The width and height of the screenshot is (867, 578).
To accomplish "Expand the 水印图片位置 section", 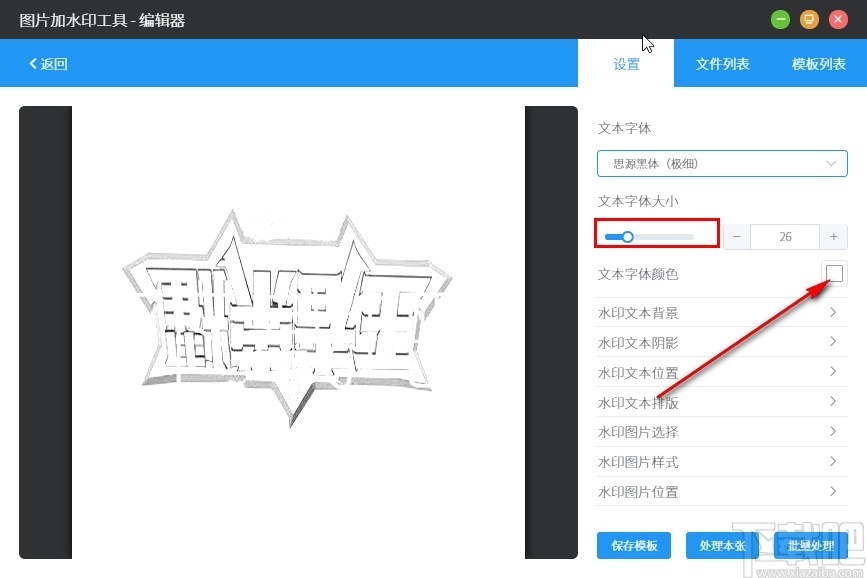I will pyautogui.click(x=722, y=492).
